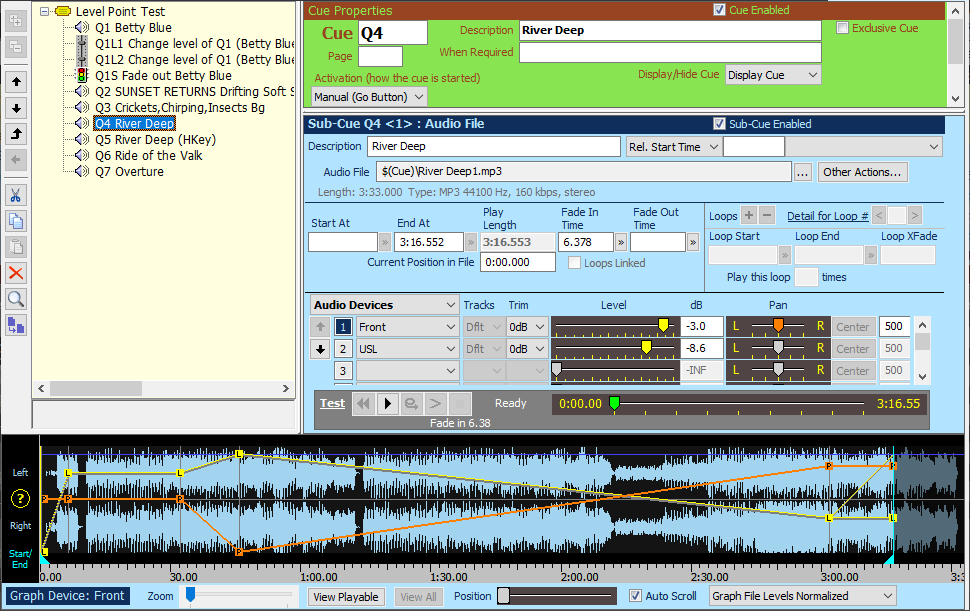
Task: Click the End At time field
Action: [x=428, y=242]
